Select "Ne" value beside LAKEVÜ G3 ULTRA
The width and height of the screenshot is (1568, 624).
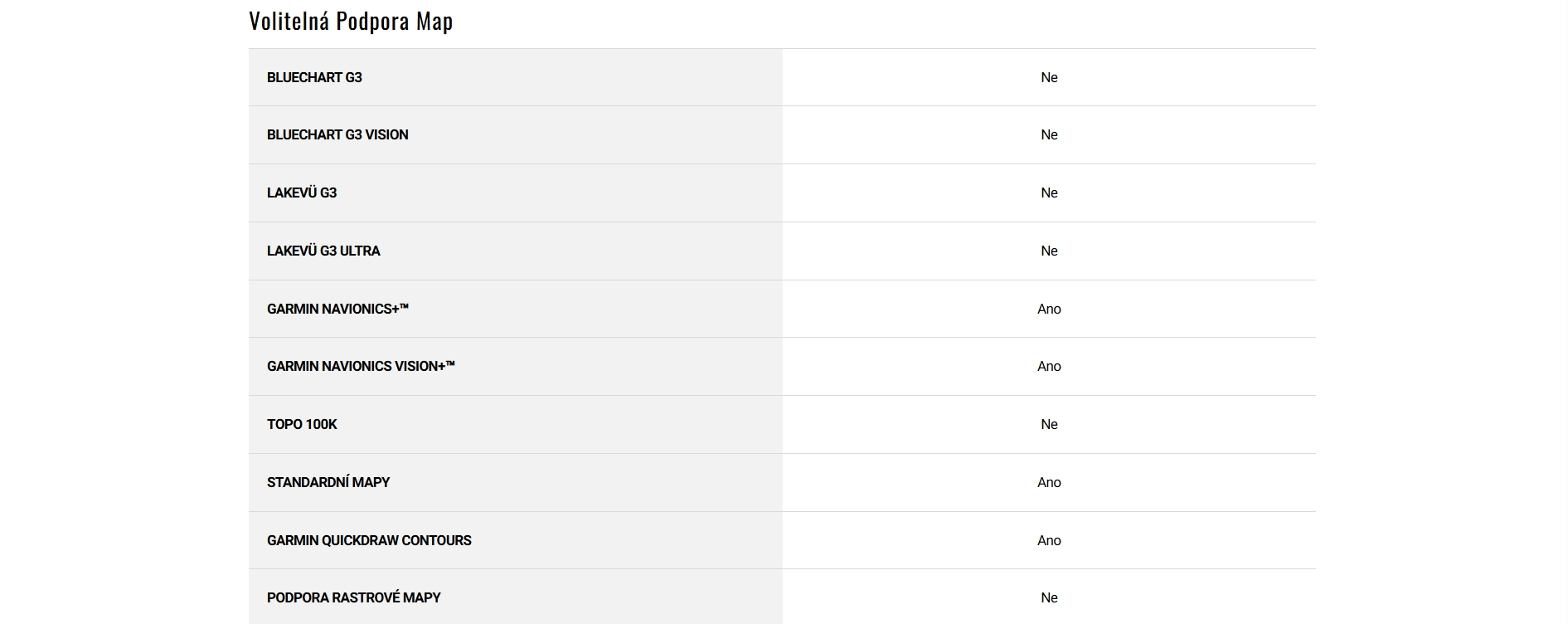(x=1049, y=251)
